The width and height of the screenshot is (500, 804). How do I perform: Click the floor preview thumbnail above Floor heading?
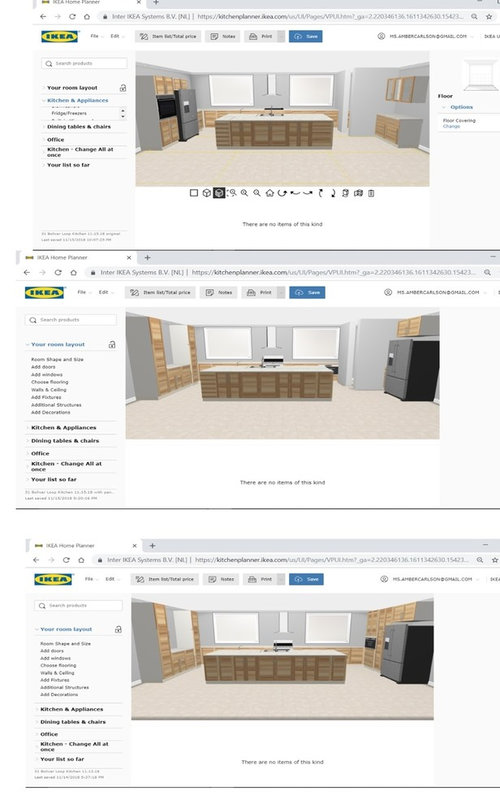[x=480, y=74]
